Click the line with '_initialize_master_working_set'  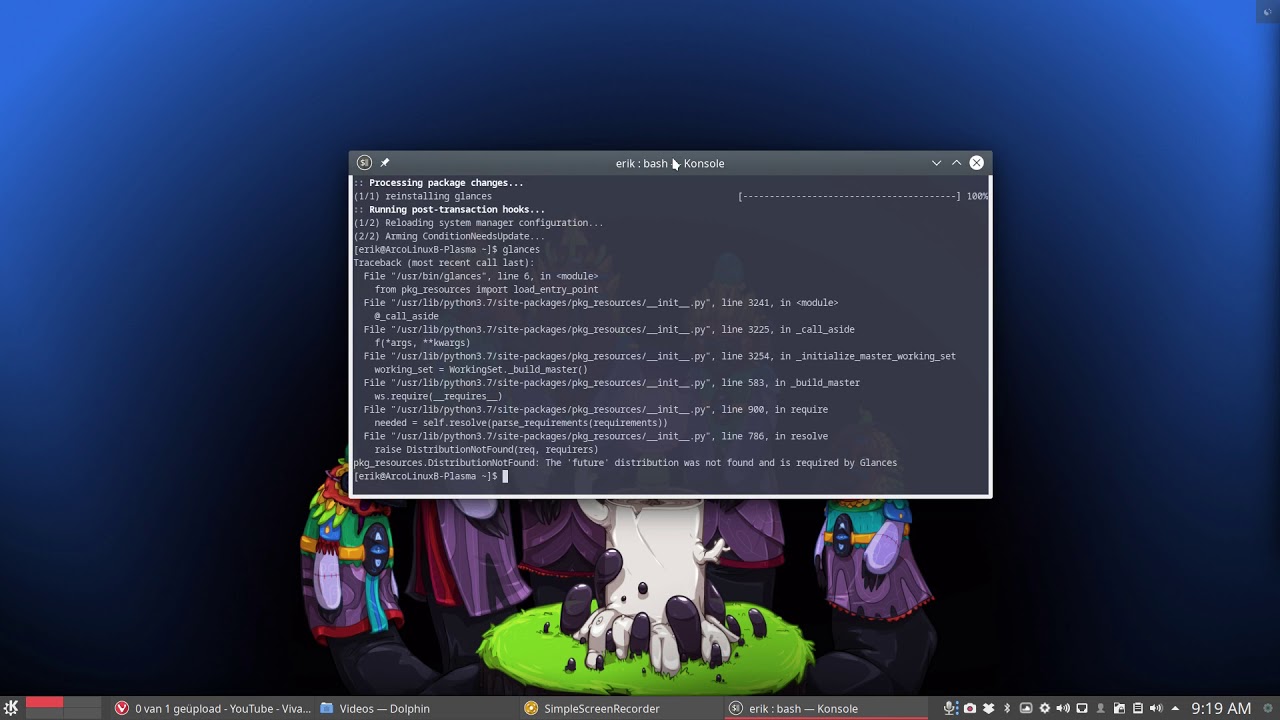[x=660, y=356]
